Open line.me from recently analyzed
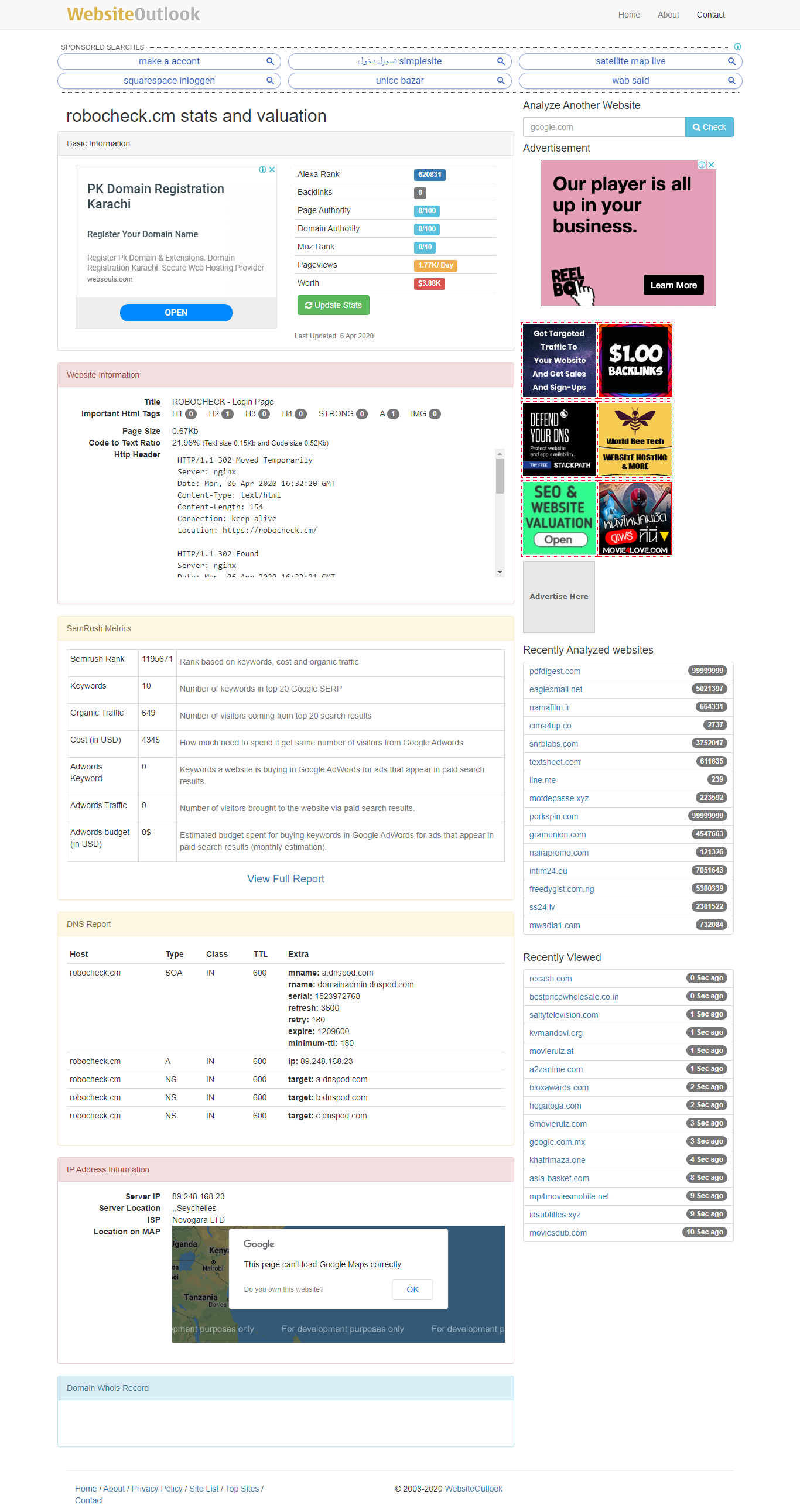The width and height of the screenshot is (800, 1512). click(542, 780)
